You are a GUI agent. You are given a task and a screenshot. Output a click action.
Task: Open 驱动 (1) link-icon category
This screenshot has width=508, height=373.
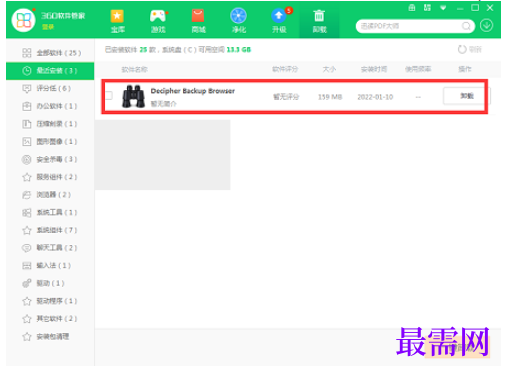tap(50, 283)
